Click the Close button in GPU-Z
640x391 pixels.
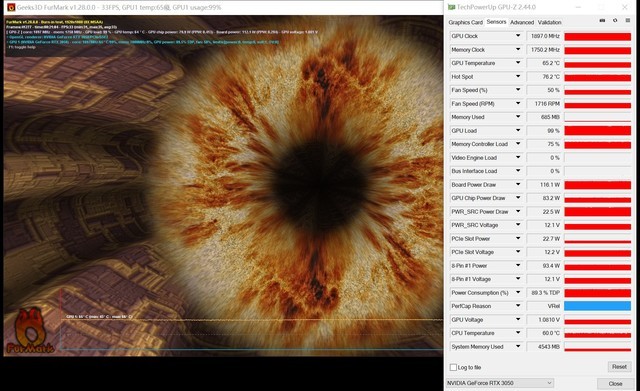tap(615, 383)
